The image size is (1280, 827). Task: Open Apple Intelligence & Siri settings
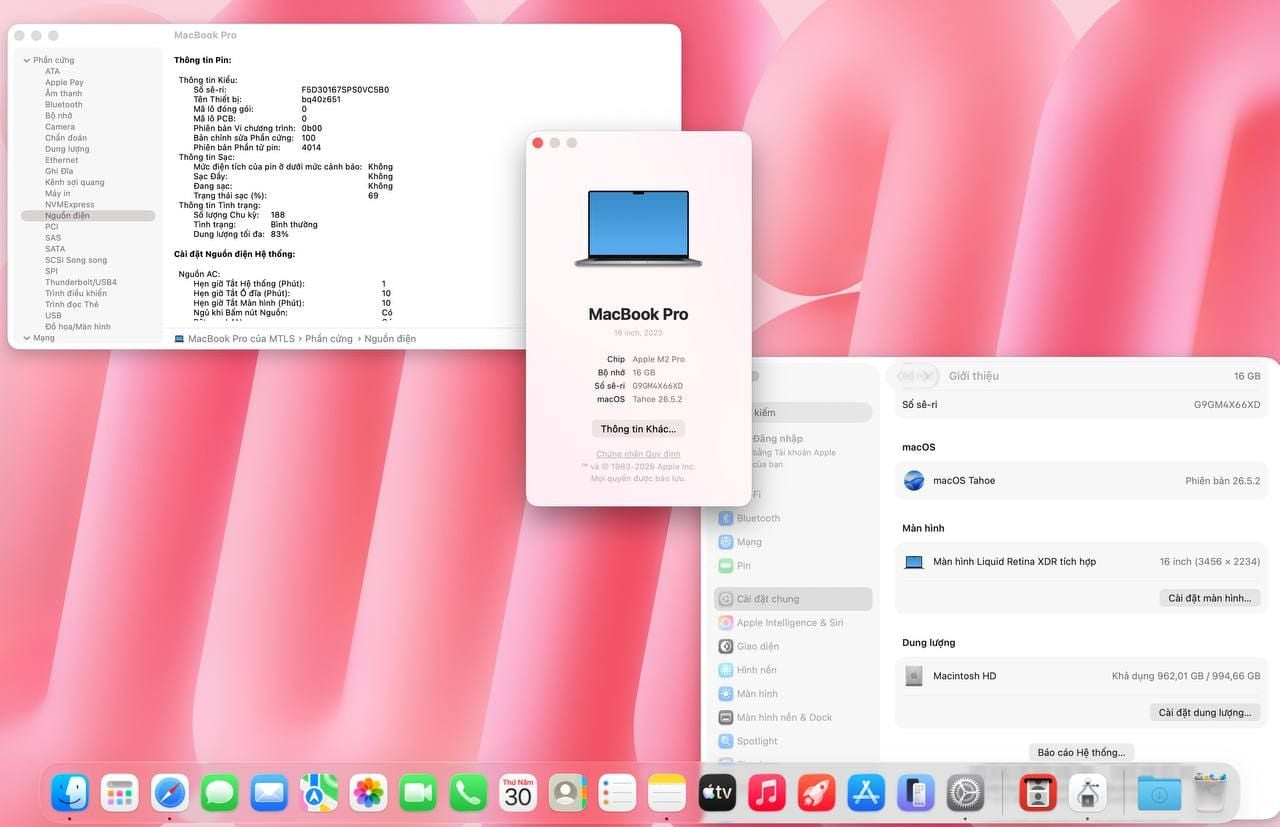point(793,622)
